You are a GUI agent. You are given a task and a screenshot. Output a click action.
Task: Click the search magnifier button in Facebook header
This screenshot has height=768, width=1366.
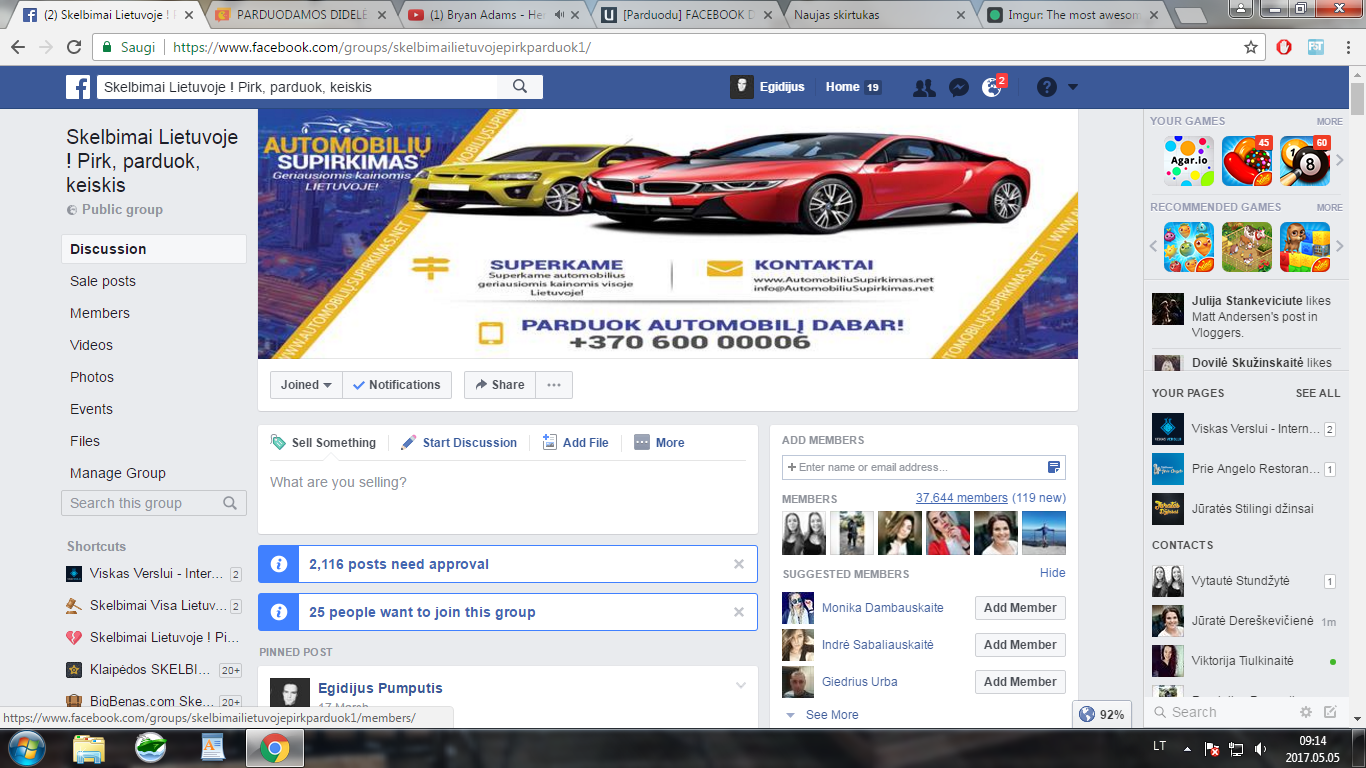520,87
